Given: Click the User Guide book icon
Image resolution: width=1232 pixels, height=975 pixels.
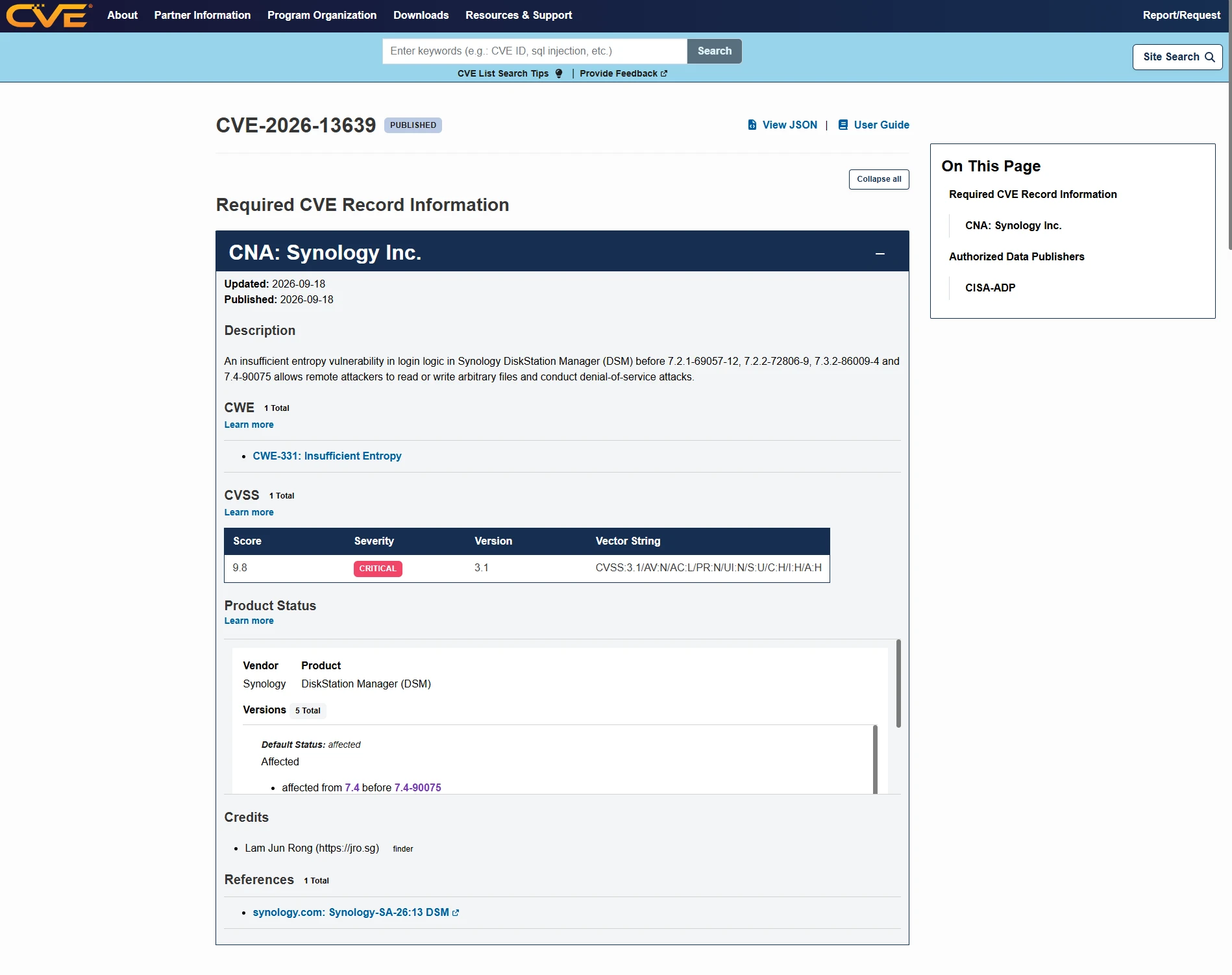Looking at the screenshot, I should pos(843,125).
